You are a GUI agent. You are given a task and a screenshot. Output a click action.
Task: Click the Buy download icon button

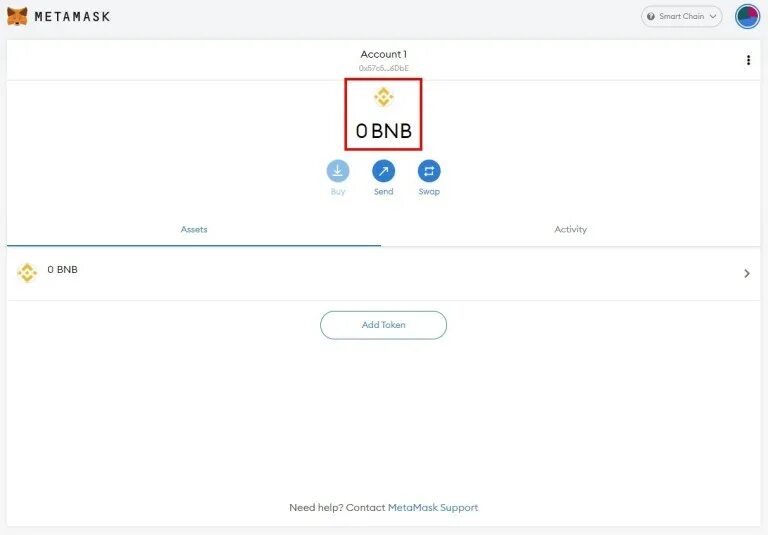[x=338, y=171]
